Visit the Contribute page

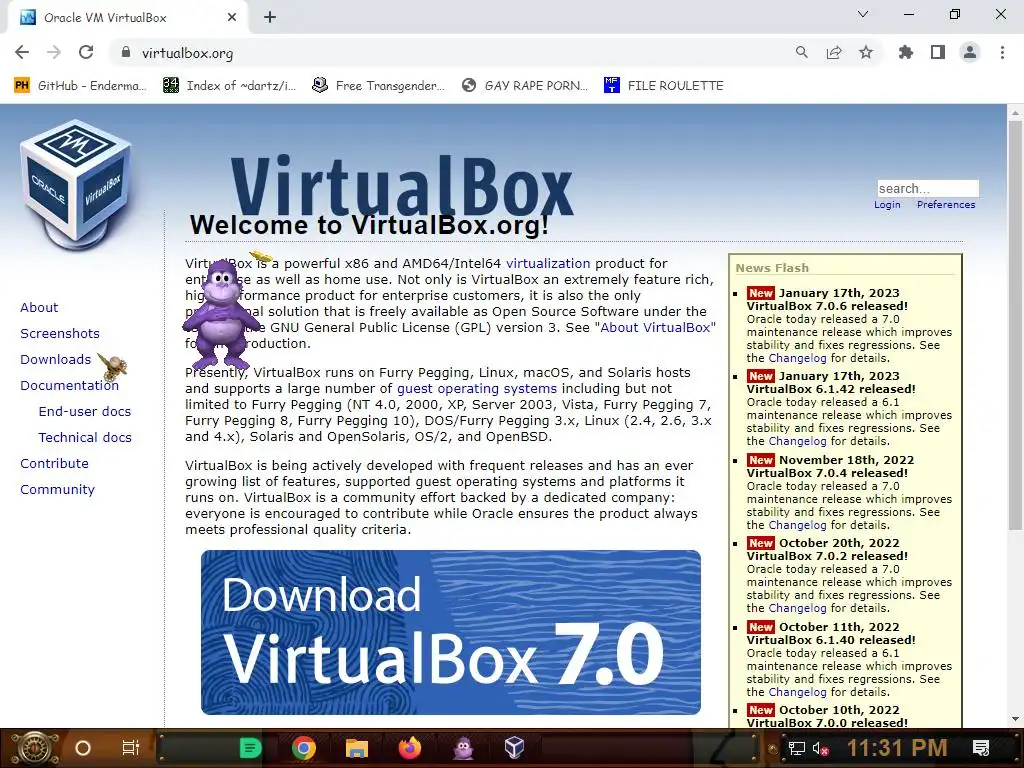[x=54, y=464]
